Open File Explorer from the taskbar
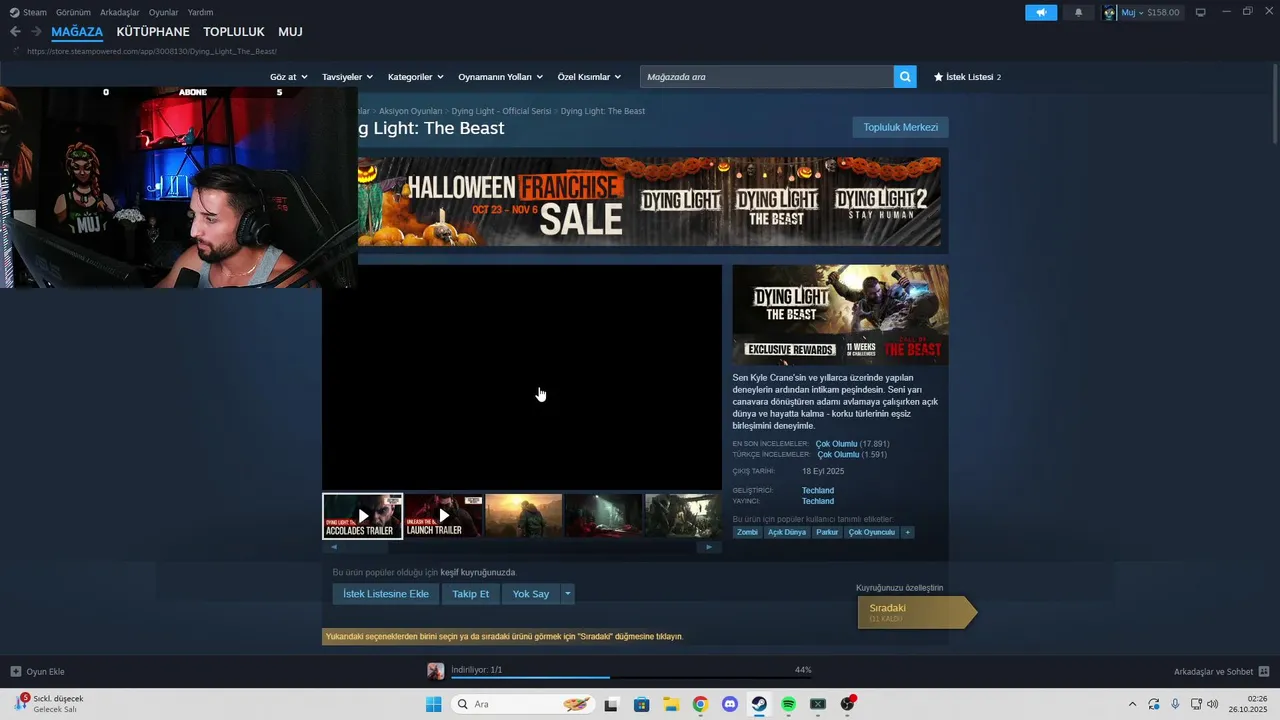The height and width of the screenshot is (720, 1280). tap(671, 704)
